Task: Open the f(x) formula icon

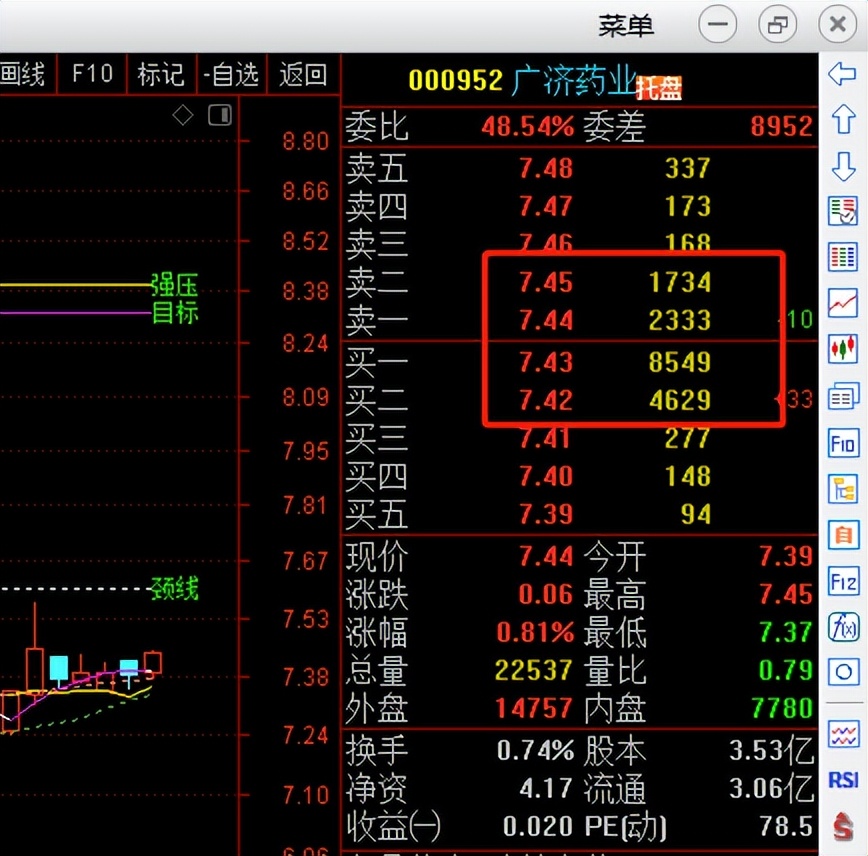Action: click(x=843, y=627)
